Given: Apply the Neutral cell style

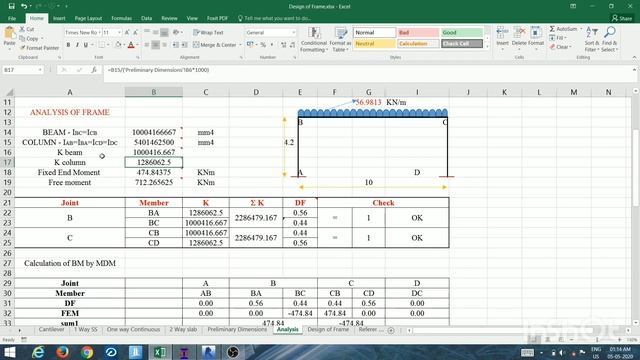Looking at the screenshot, I should point(374,43).
